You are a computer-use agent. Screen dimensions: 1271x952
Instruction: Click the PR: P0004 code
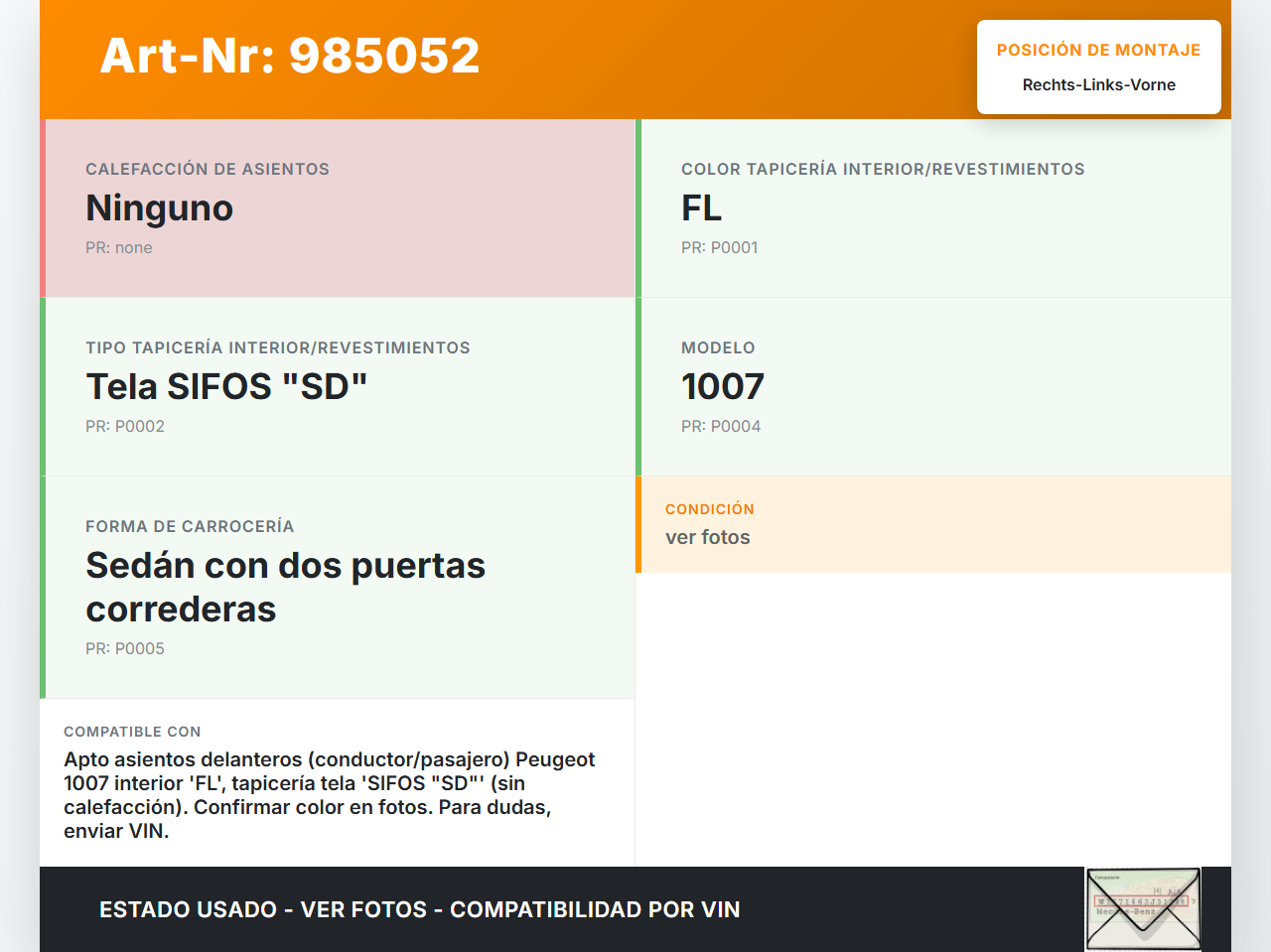(x=721, y=427)
